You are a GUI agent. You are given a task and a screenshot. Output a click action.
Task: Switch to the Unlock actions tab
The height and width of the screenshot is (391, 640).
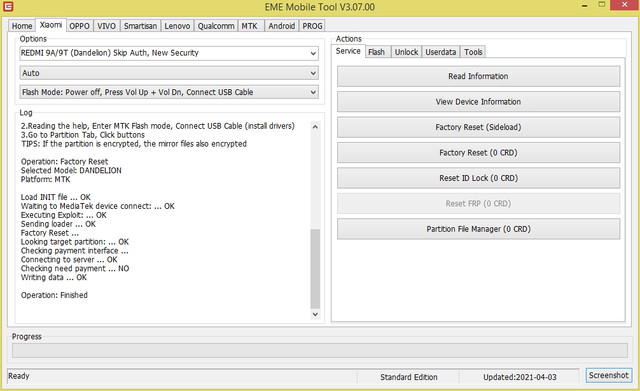(407, 52)
